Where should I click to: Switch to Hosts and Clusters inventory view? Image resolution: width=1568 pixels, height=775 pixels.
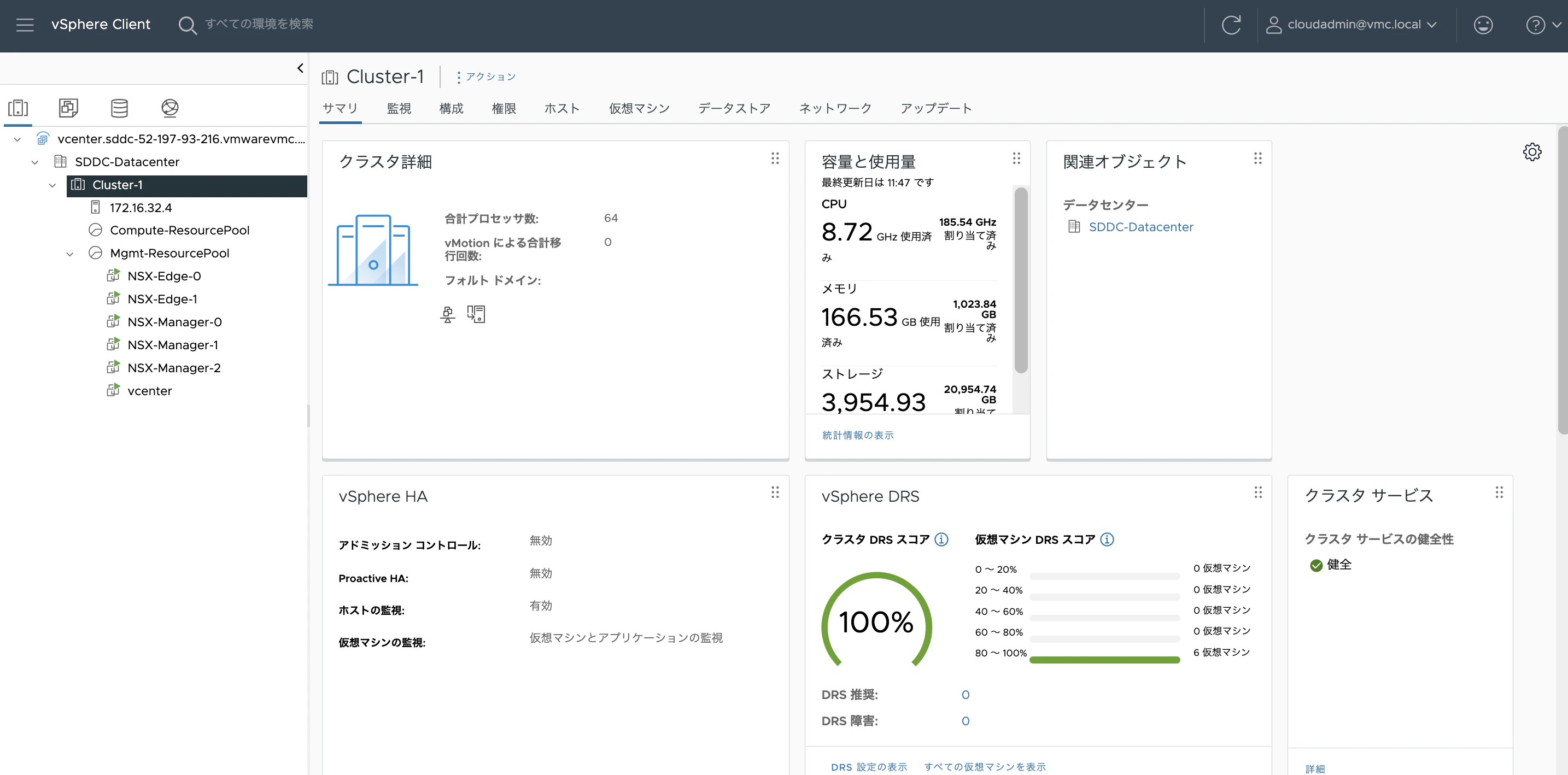(18, 108)
